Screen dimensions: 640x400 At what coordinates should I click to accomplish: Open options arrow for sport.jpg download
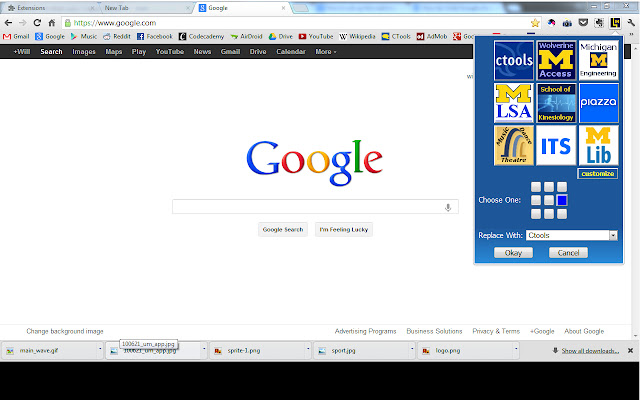412,349
